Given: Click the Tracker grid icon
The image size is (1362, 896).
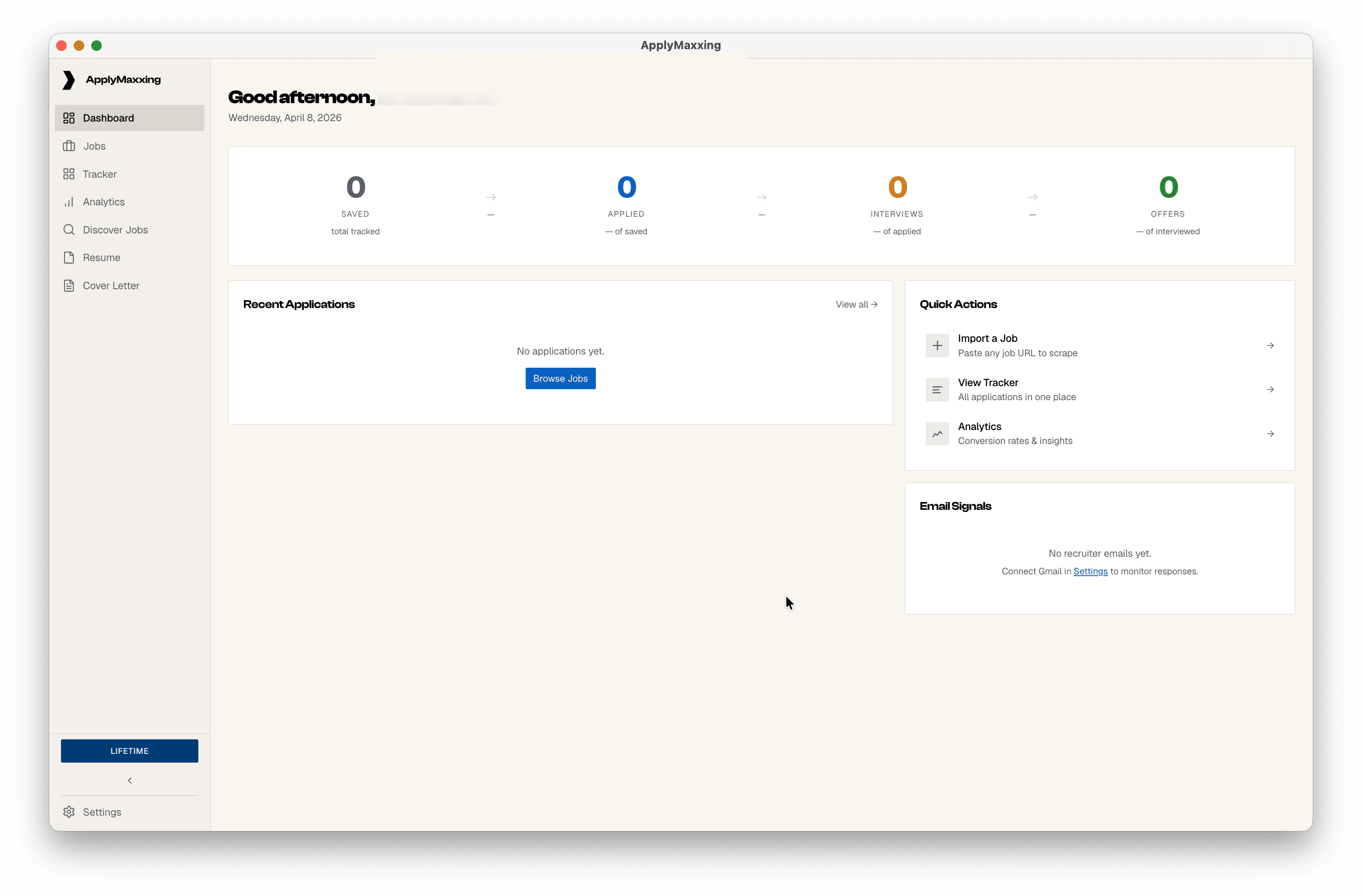Looking at the screenshot, I should pos(69,174).
